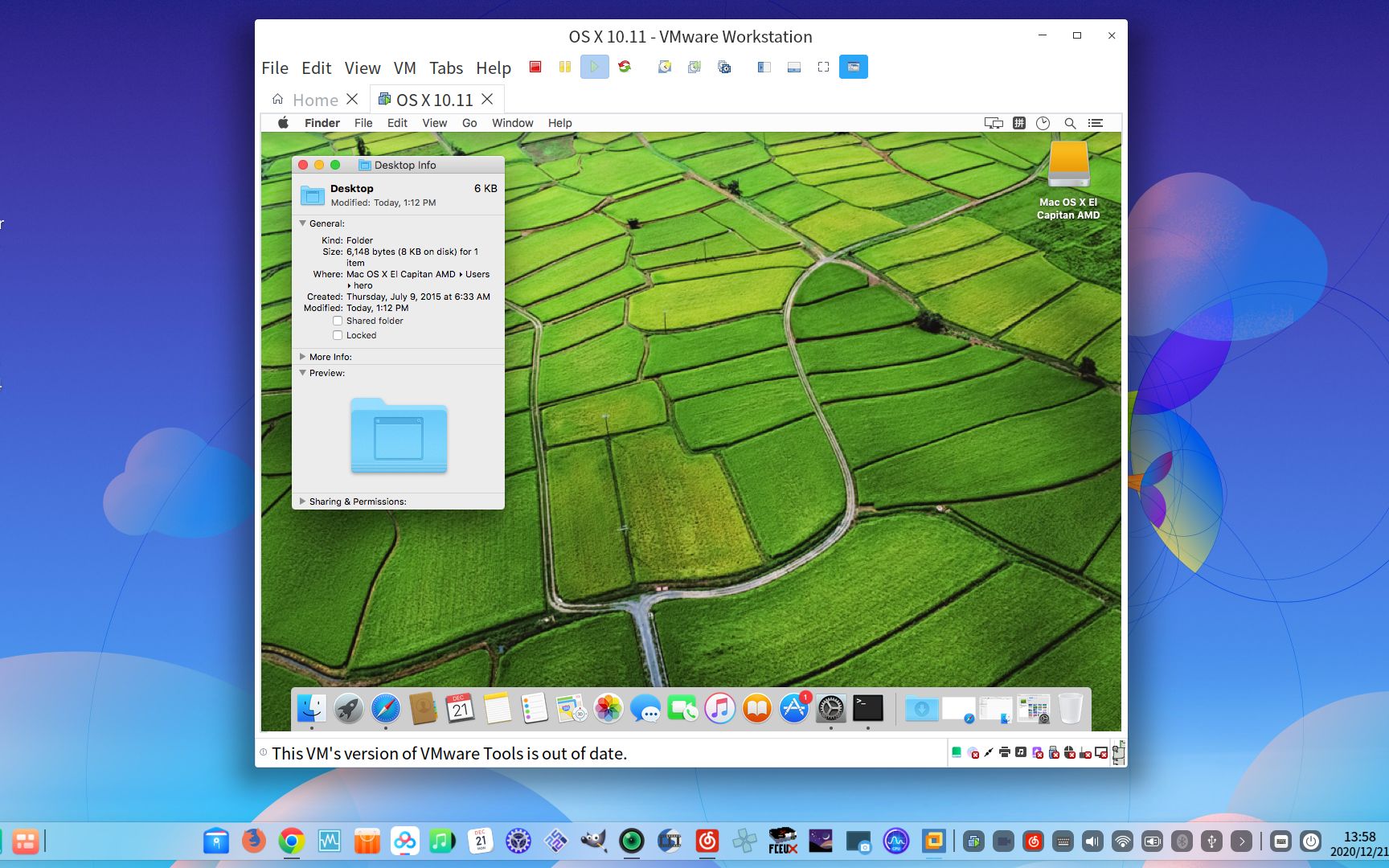Expand Sharing & Permissions section
The width and height of the screenshot is (1389, 868).
coord(303,502)
